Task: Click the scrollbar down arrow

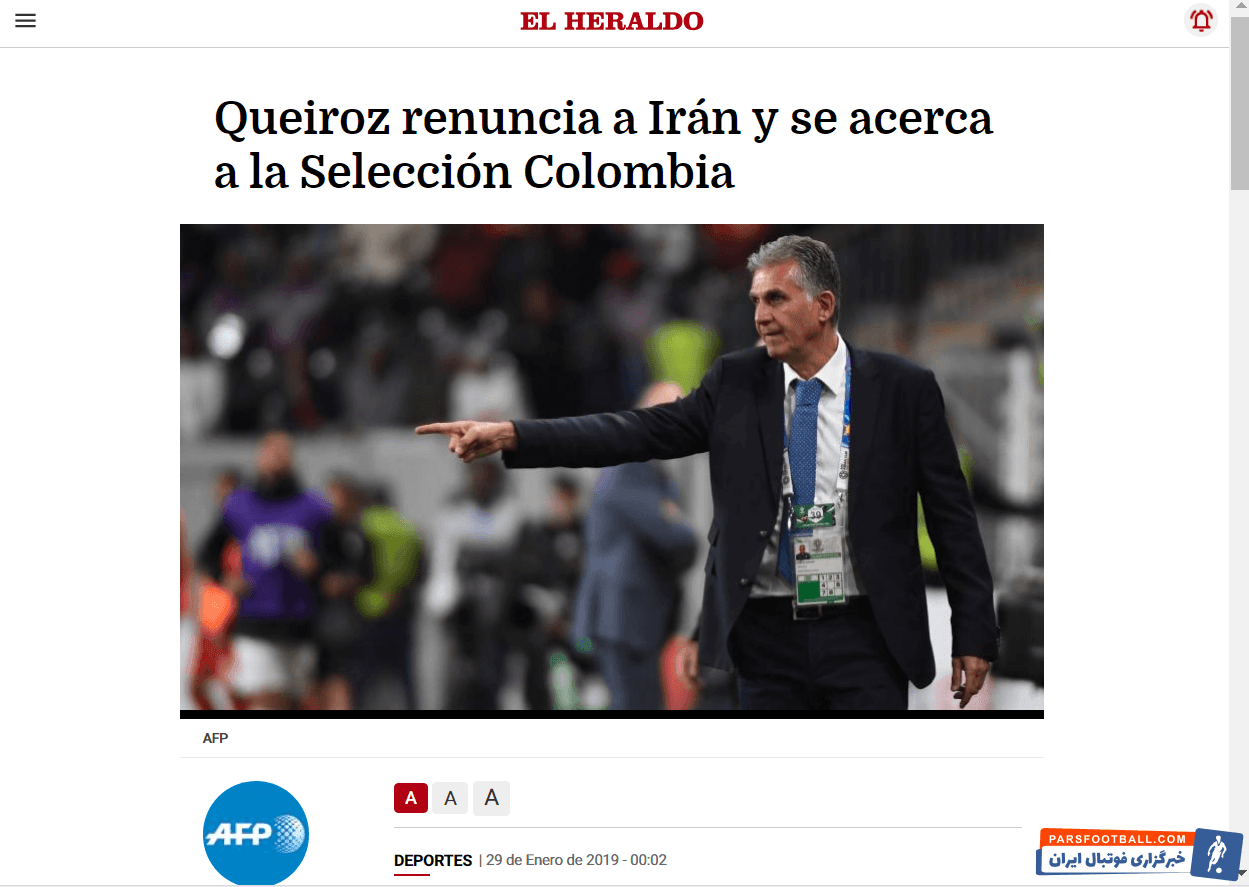Action: coord(1239,878)
